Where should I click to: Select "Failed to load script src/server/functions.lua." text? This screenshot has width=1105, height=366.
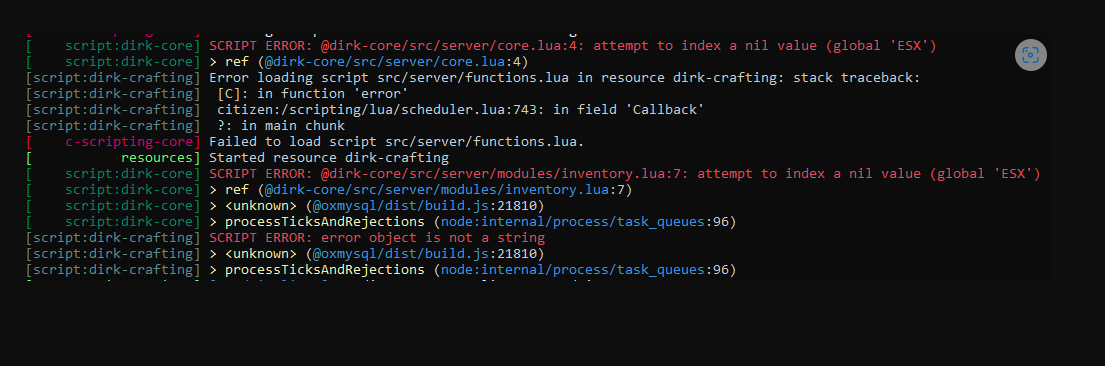point(397,142)
